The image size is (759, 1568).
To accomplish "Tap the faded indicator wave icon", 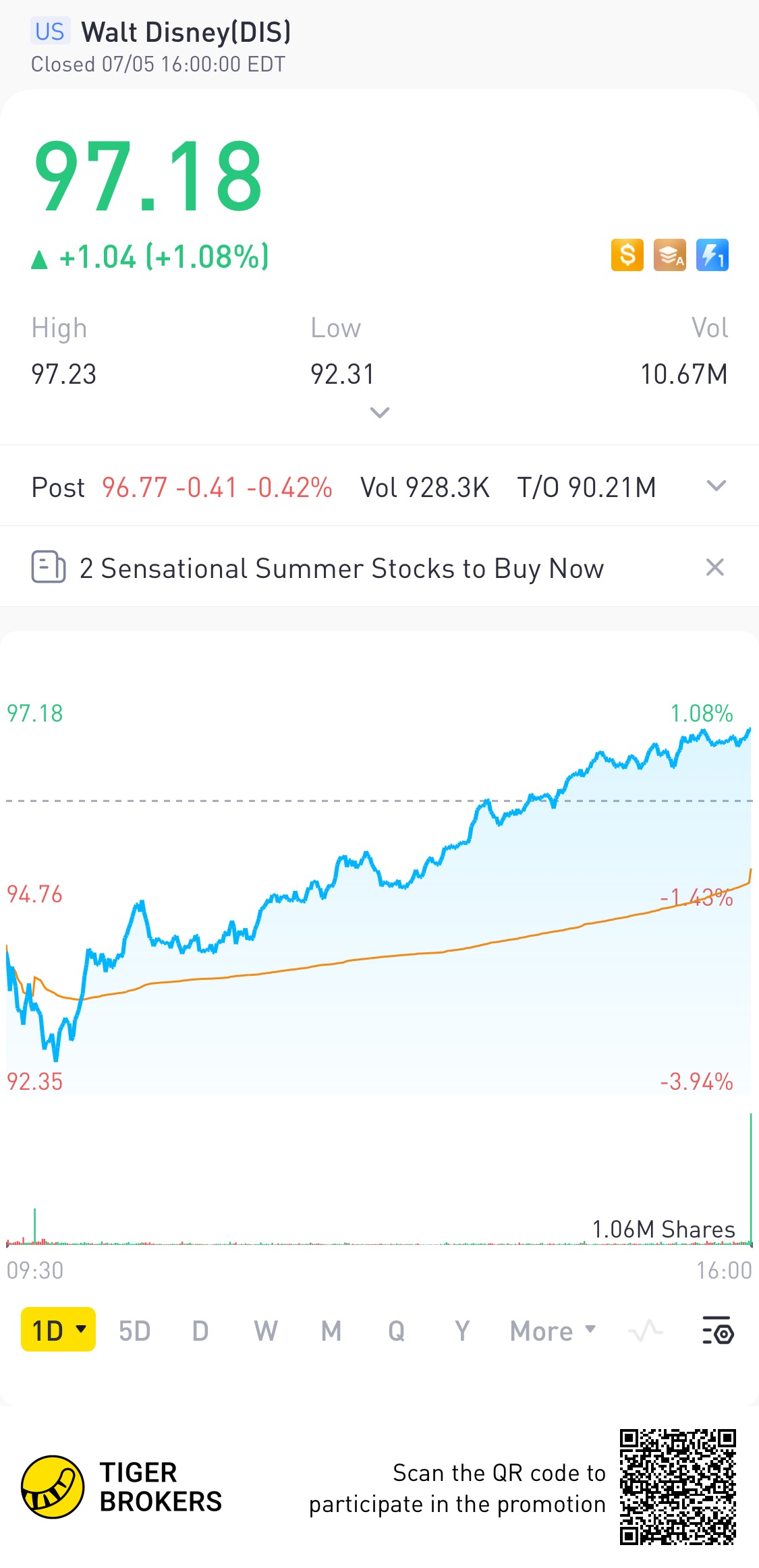I will [645, 1330].
